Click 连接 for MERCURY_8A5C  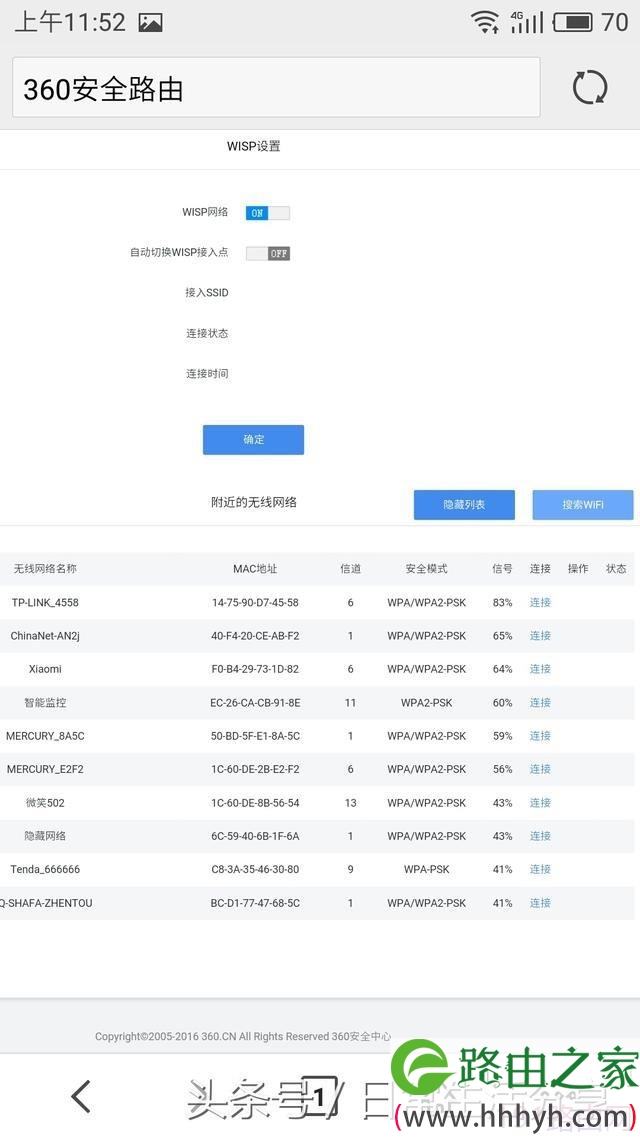coord(540,736)
